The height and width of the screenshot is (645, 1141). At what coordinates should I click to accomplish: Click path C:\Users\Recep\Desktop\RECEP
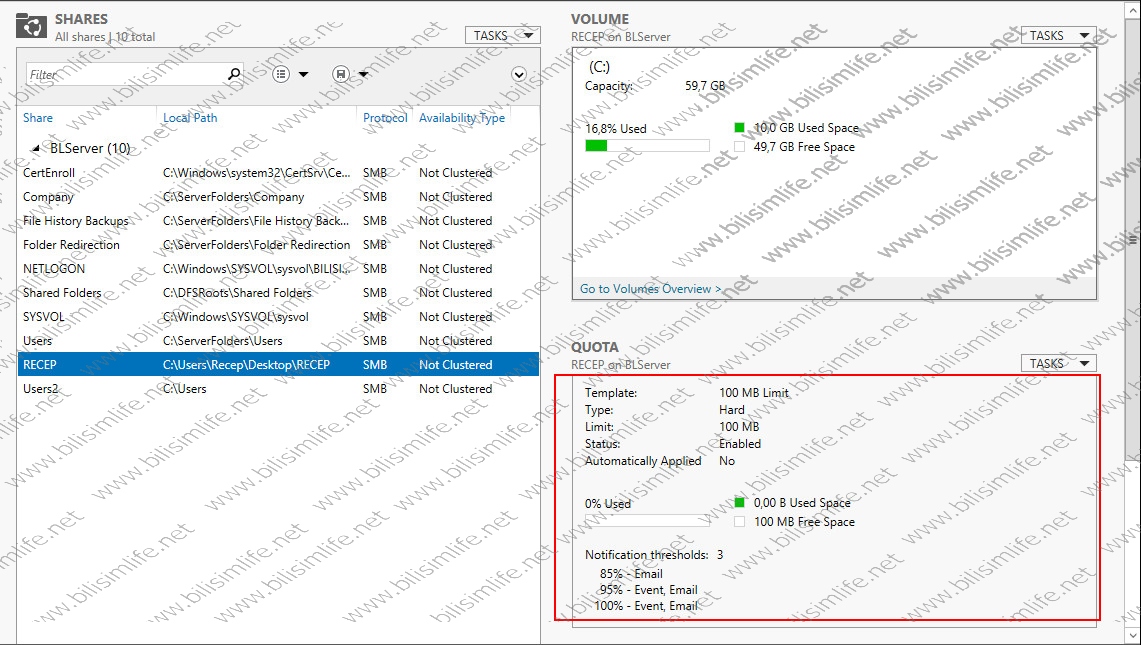(x=247, y=365)
